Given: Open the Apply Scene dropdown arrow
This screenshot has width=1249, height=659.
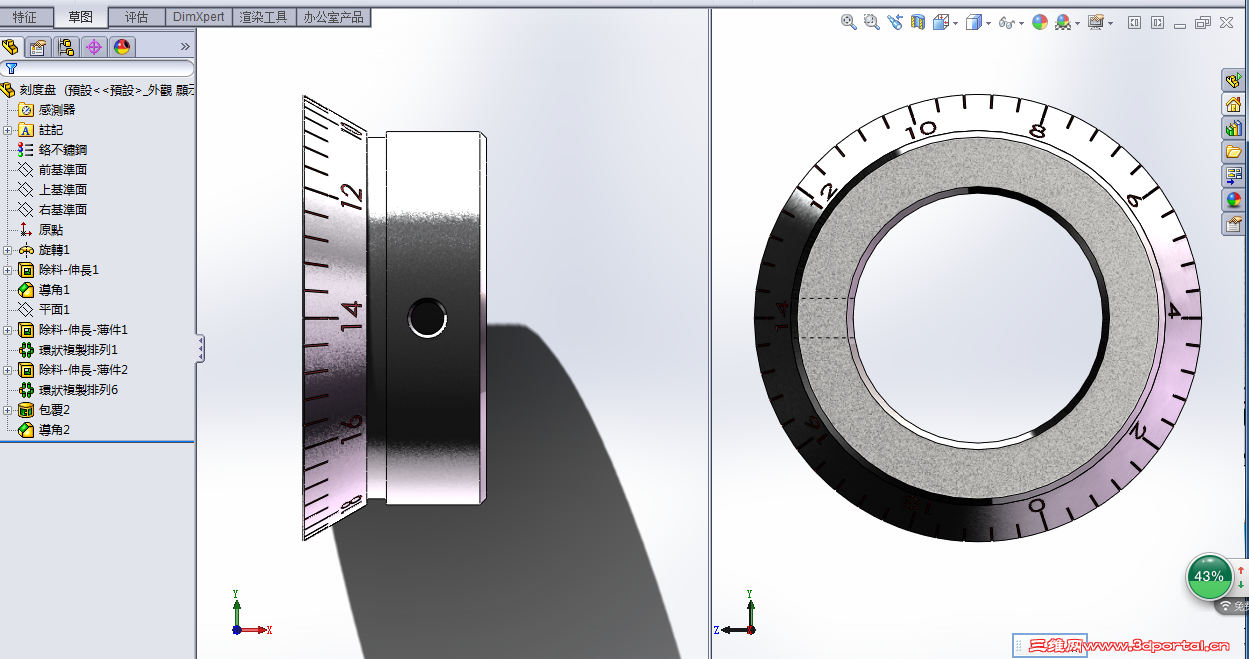Looking at the screenshot, I should [x=1078, y=23].
